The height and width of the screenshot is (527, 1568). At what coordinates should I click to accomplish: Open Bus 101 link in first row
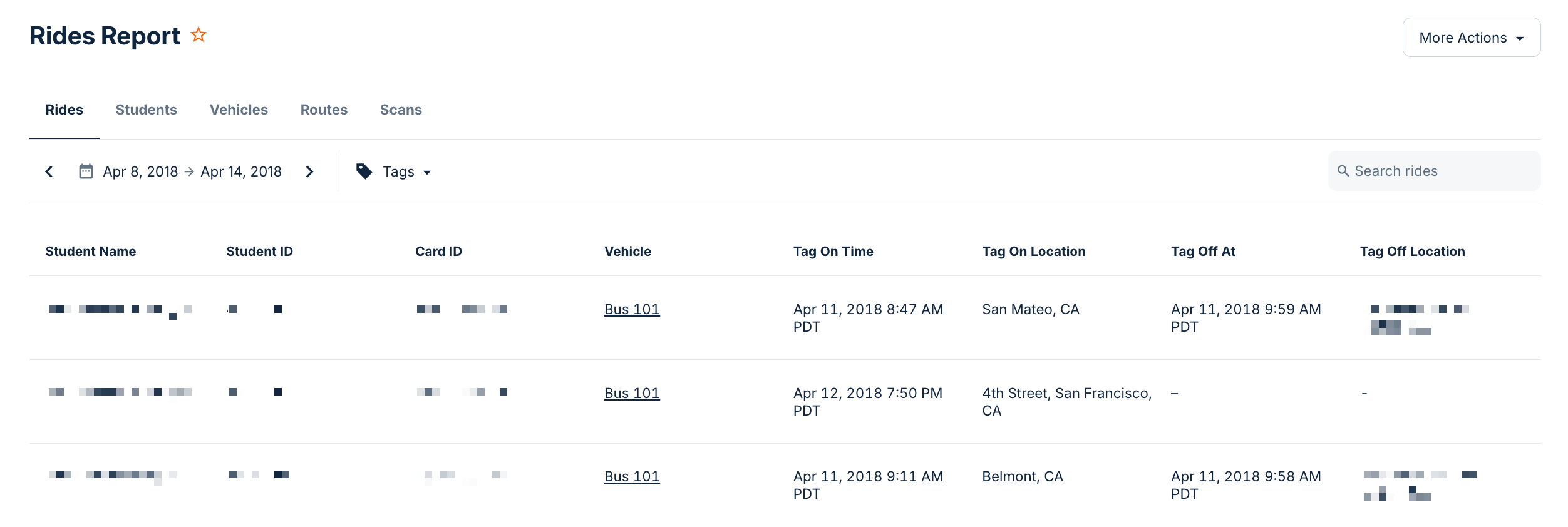[x=632, y=309]
